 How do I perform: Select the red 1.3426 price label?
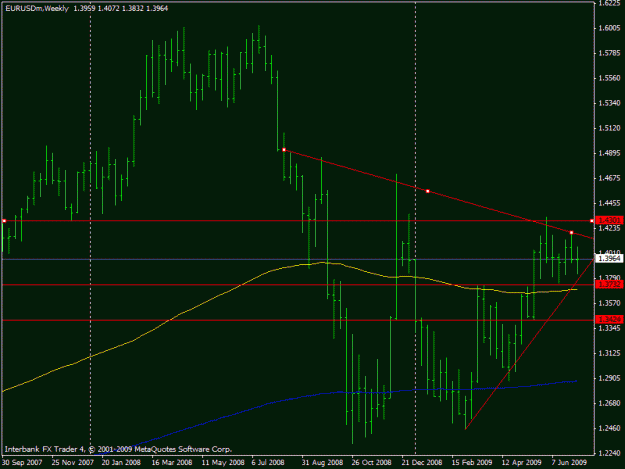[x=609, y=320]
